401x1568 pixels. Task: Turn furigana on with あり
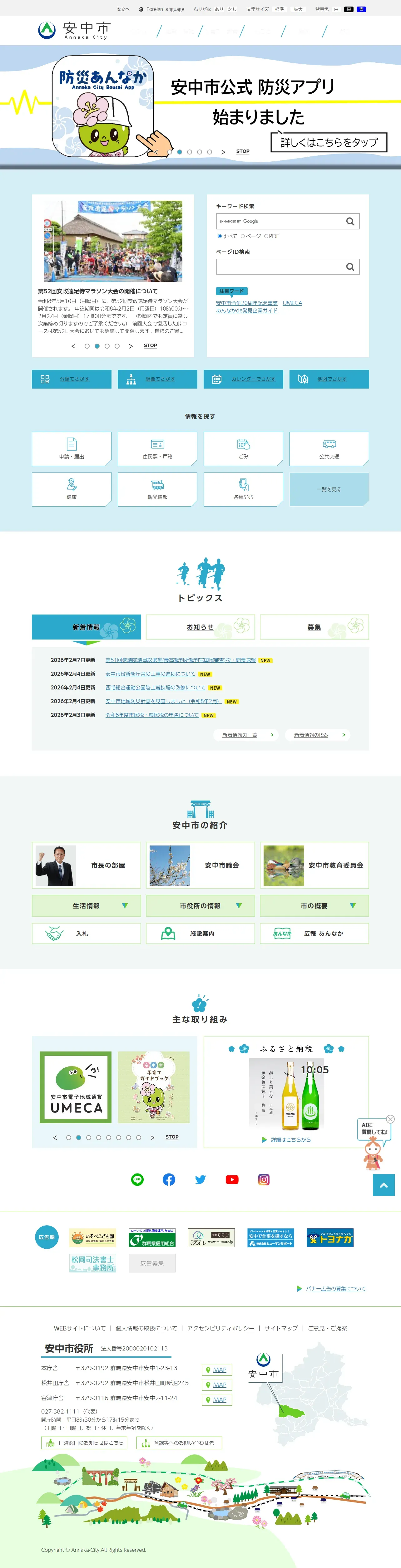tap(219, 9)
